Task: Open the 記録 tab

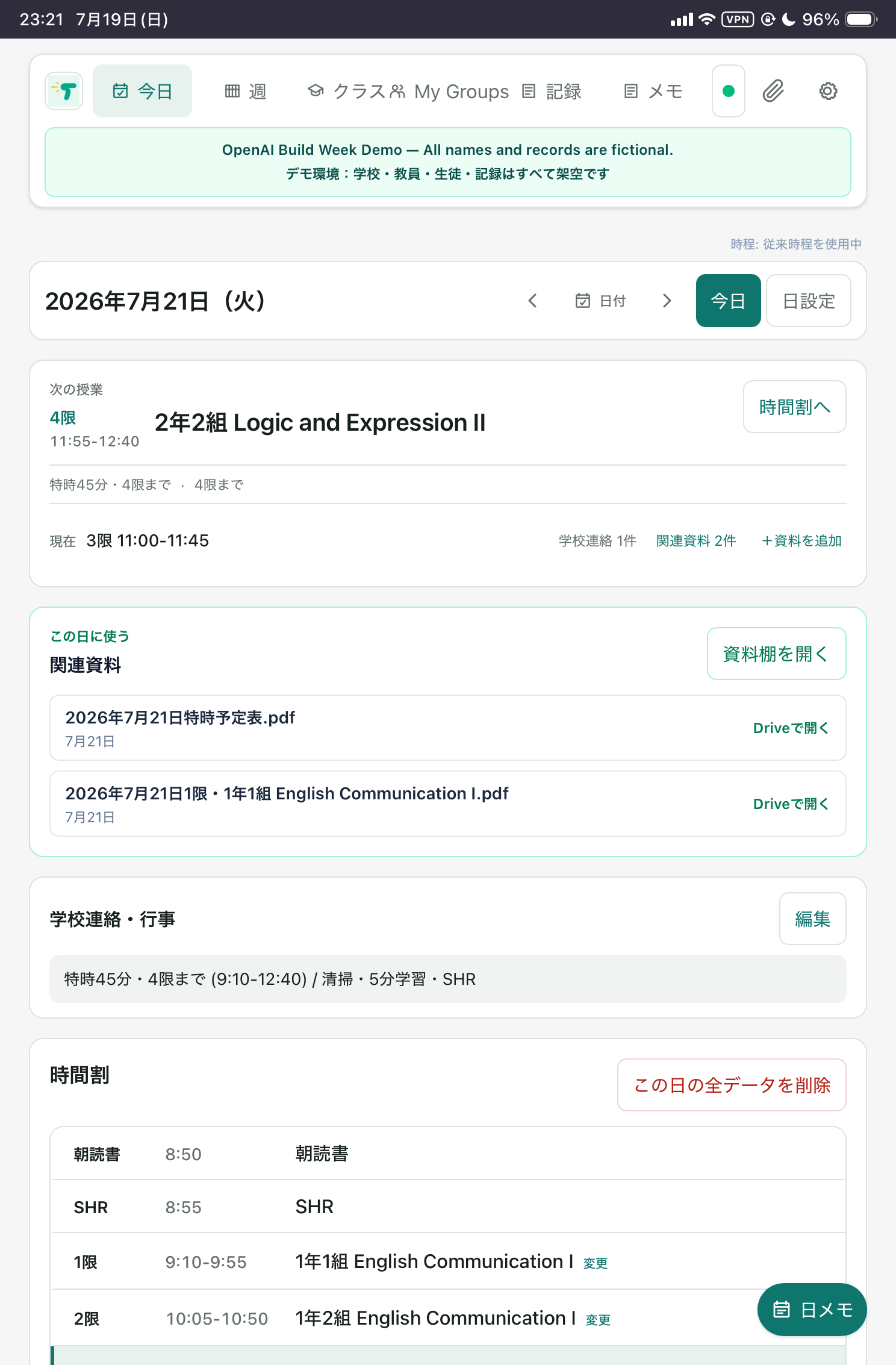Action: point(552,91)
